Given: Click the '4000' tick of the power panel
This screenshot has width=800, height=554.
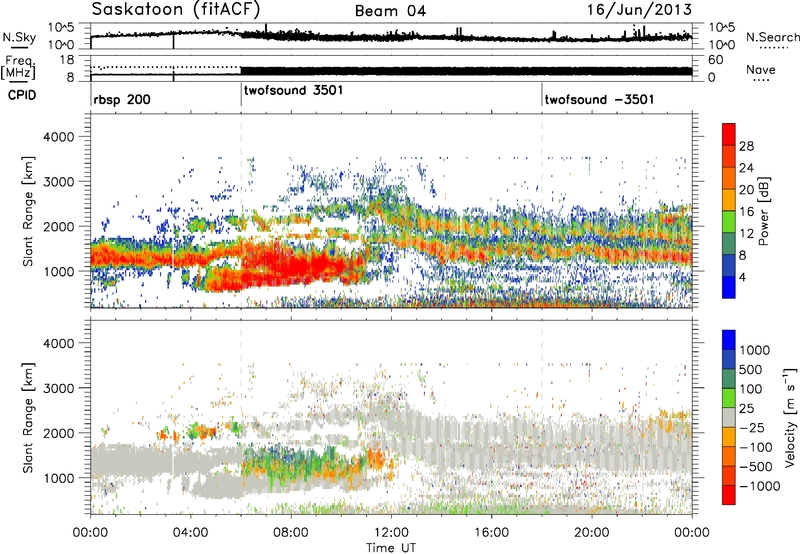Looking at the screenshot, I should coord(61,137).
